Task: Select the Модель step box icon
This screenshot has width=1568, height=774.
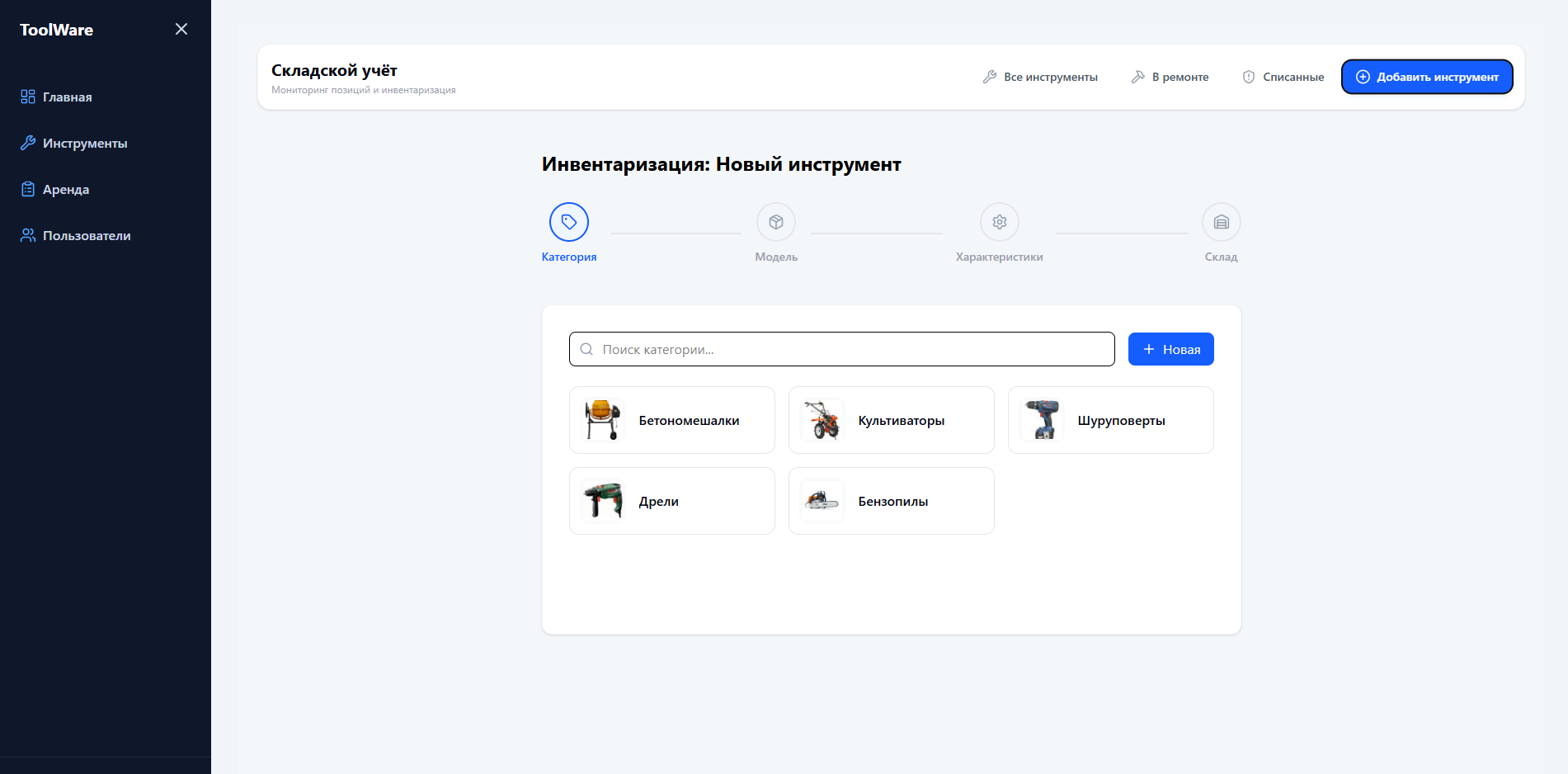Action: pos(776,222)
